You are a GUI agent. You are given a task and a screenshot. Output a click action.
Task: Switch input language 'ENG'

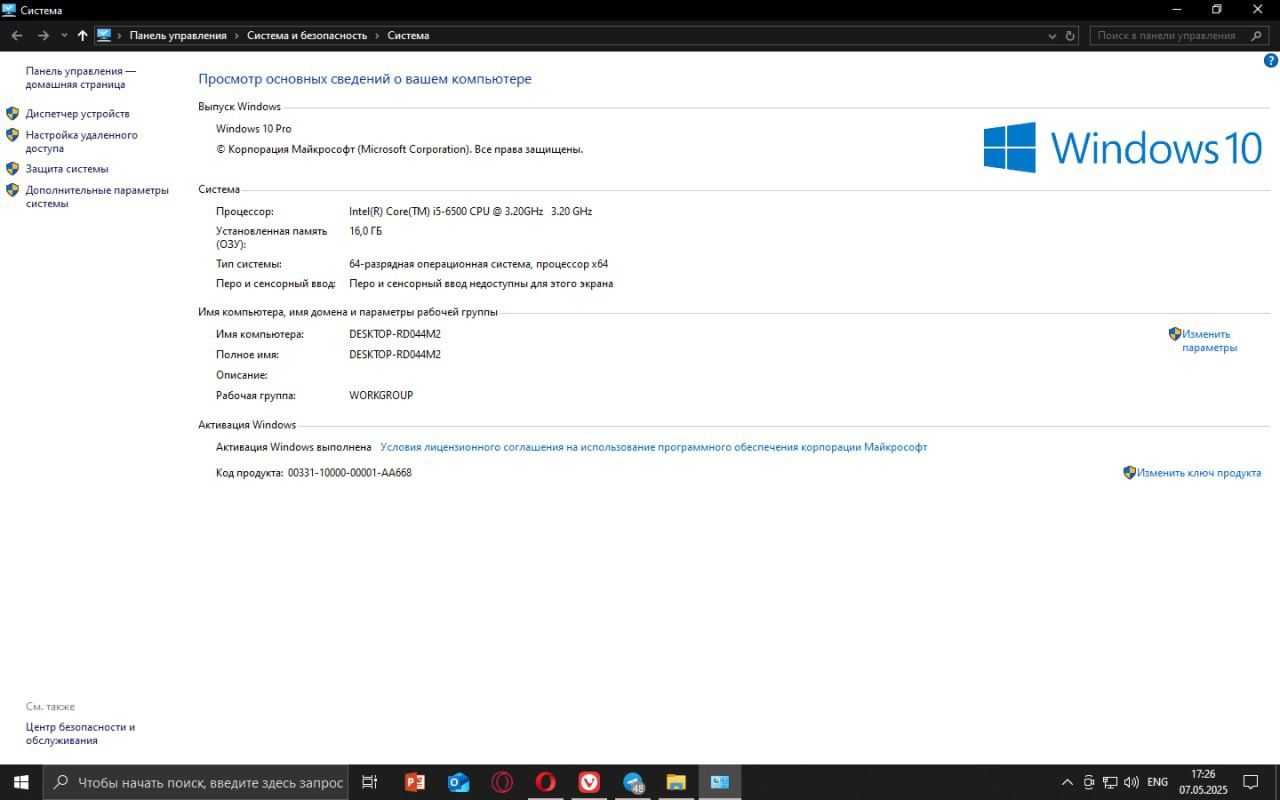pyautogui.click(x=1157, y=782)
